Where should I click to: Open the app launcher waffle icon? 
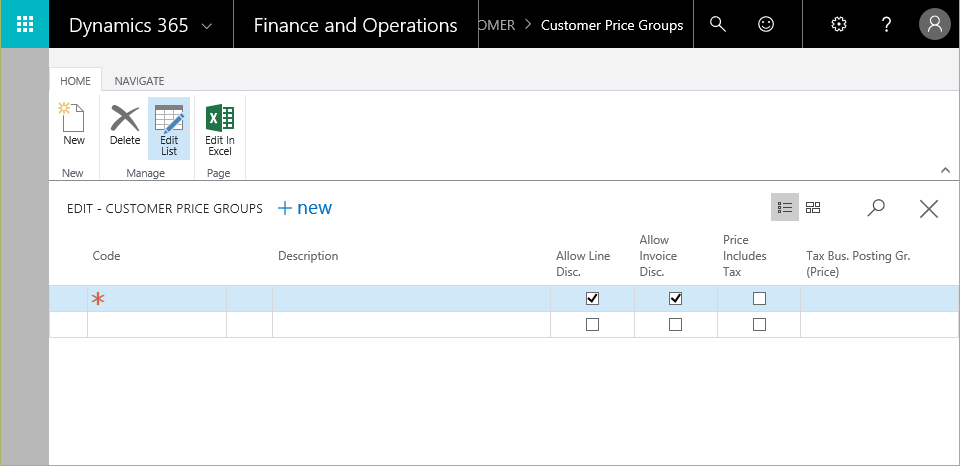pyautogui.click(x=24, y=24)
